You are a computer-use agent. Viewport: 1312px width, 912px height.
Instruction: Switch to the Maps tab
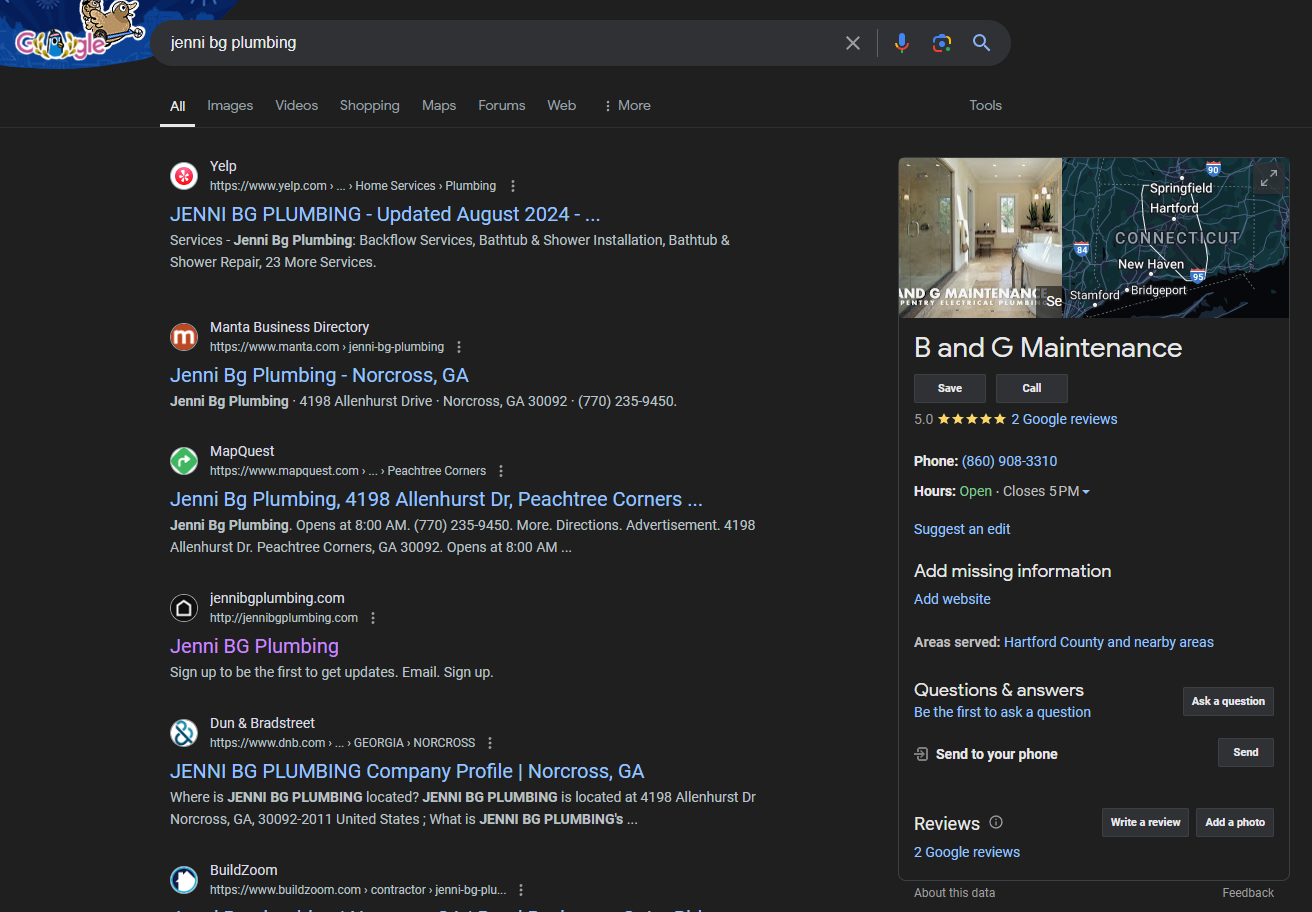439,105
